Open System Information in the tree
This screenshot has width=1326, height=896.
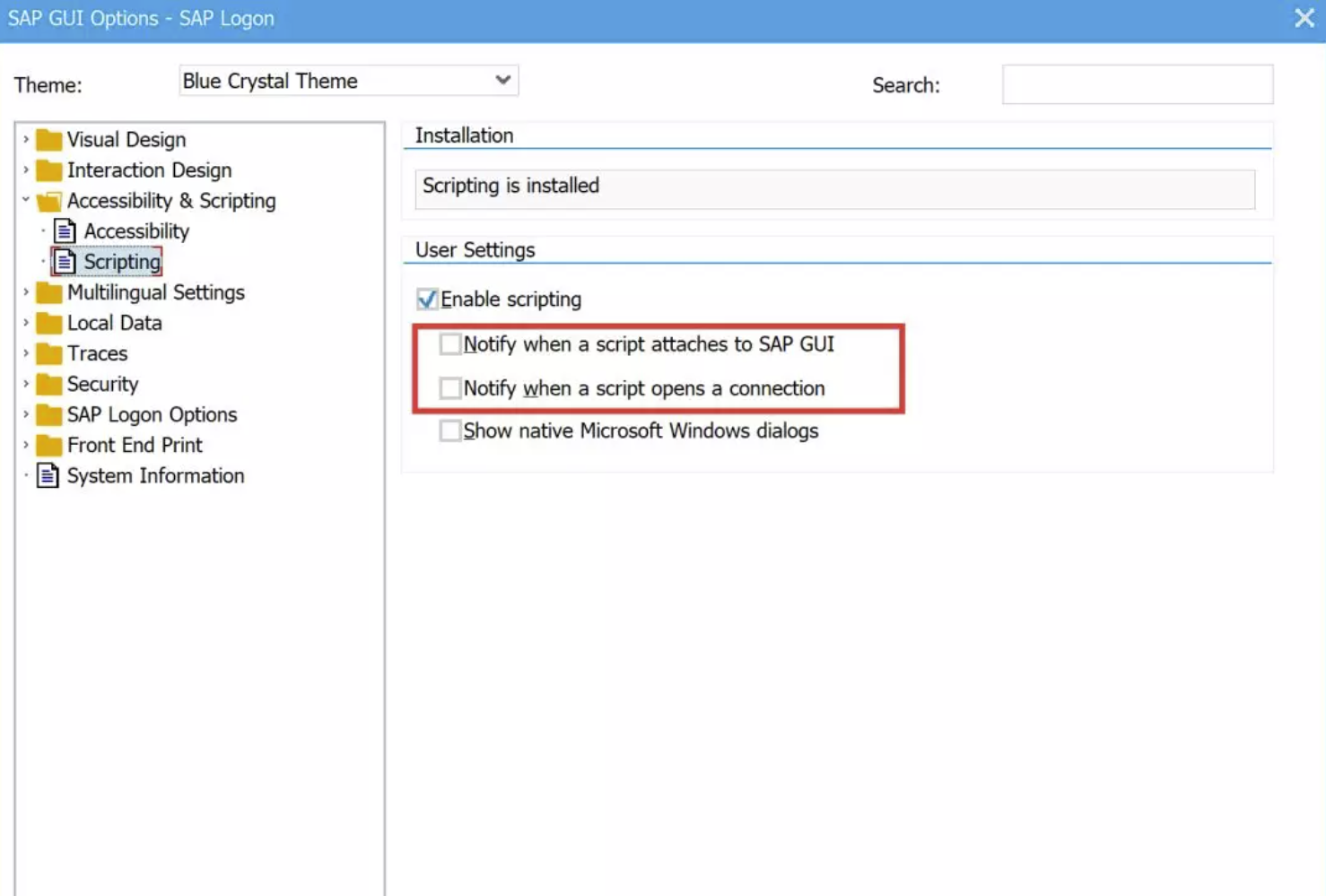tap(155, 475)
